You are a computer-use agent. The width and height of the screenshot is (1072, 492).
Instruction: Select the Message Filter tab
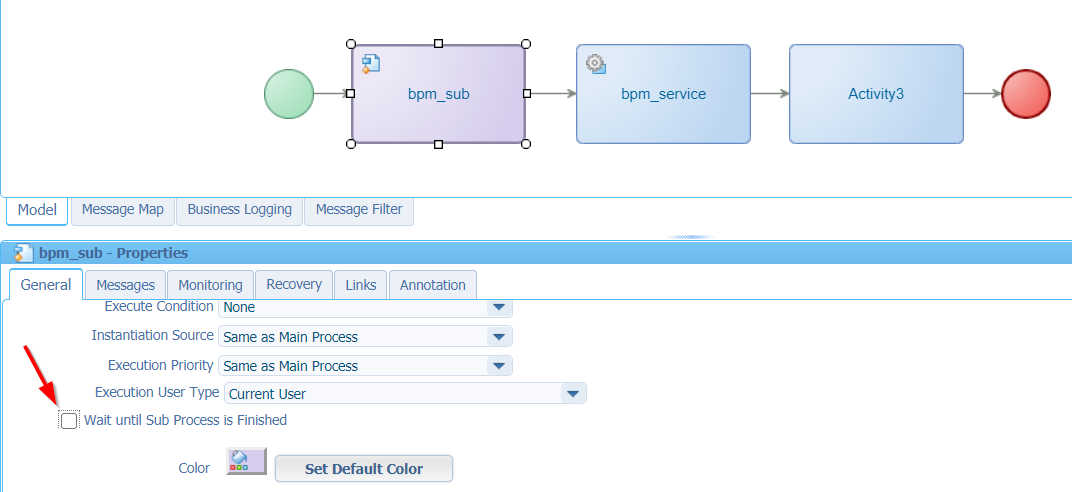359,210
